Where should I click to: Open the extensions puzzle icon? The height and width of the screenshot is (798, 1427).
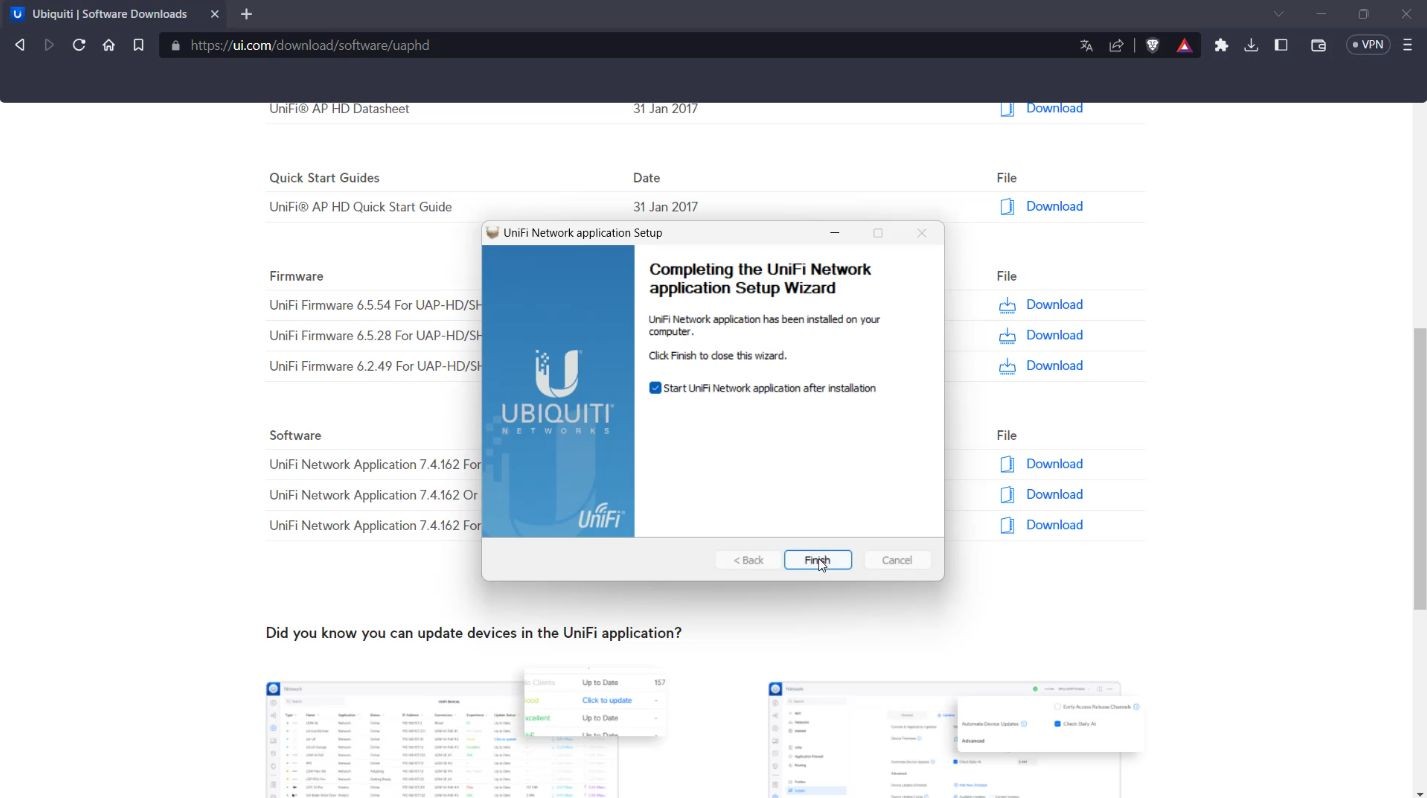[1221, 45]
